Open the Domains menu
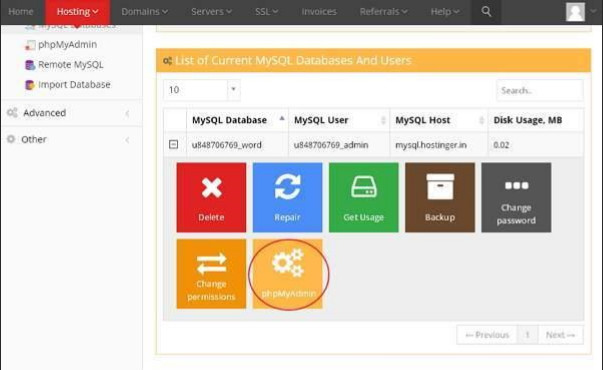The height and width of the screenshot is (370, 603). tap(144, 12)
